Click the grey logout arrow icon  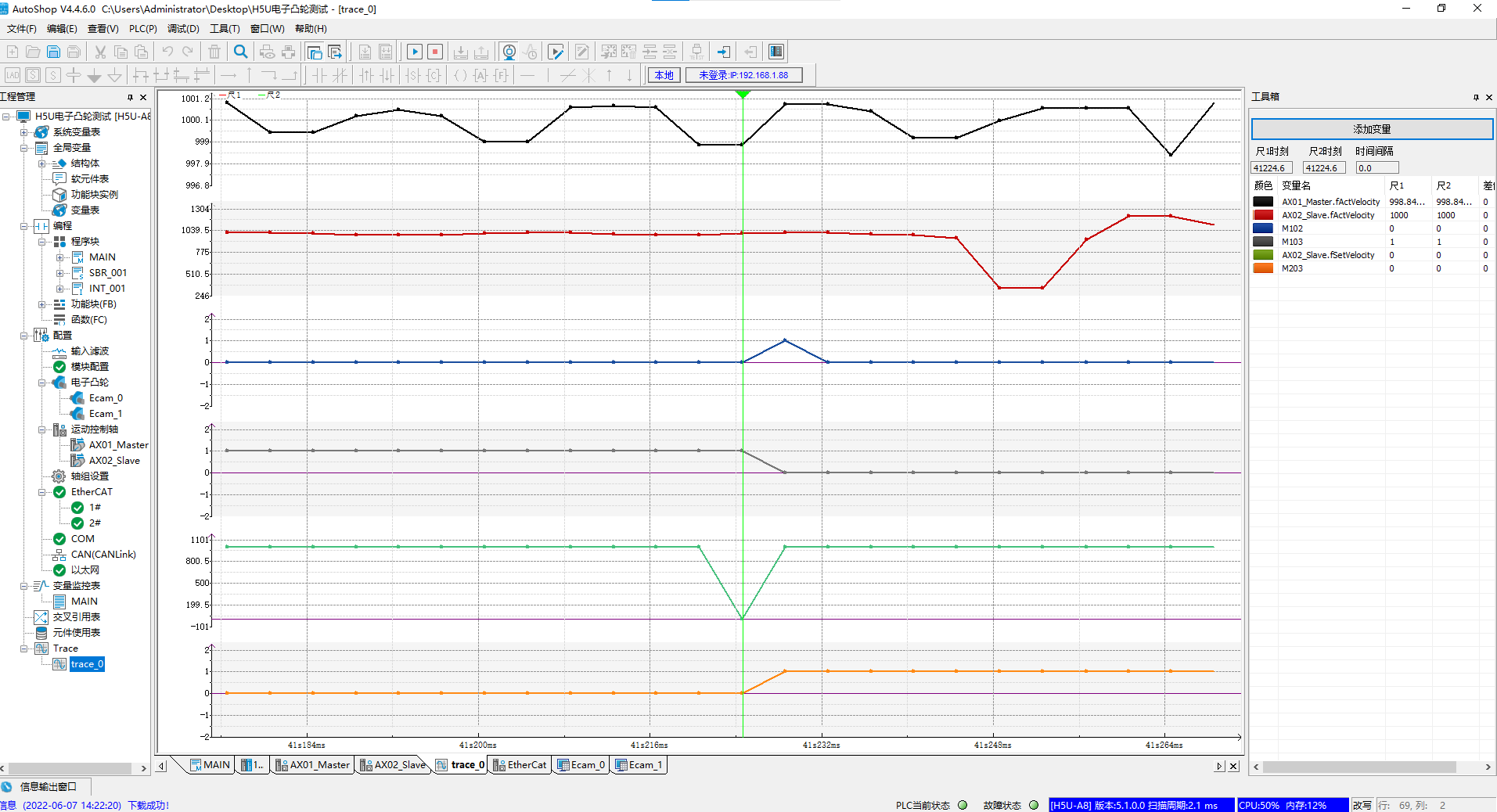coord(750,52)
